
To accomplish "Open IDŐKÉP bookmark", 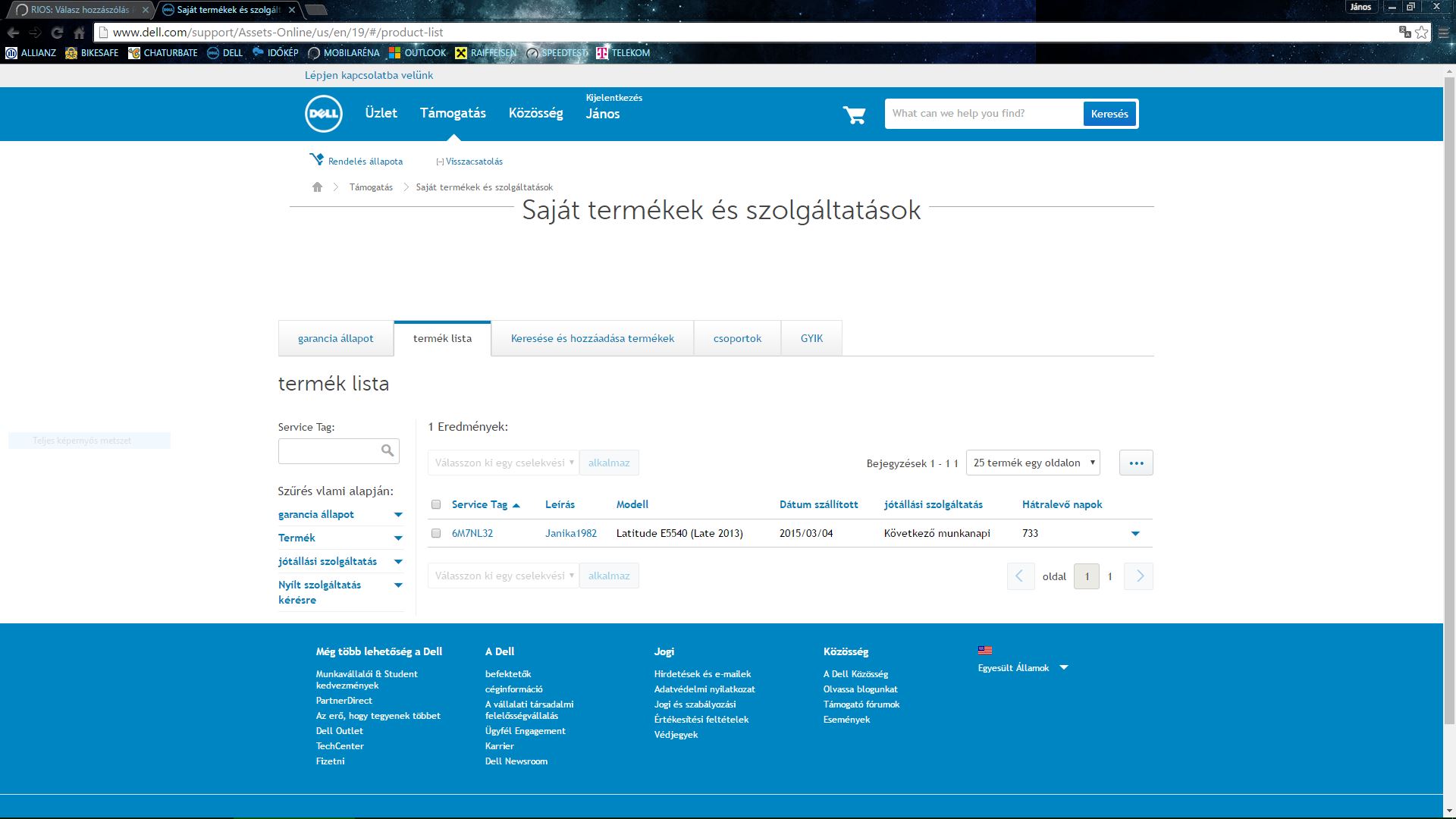I will 275,53.
